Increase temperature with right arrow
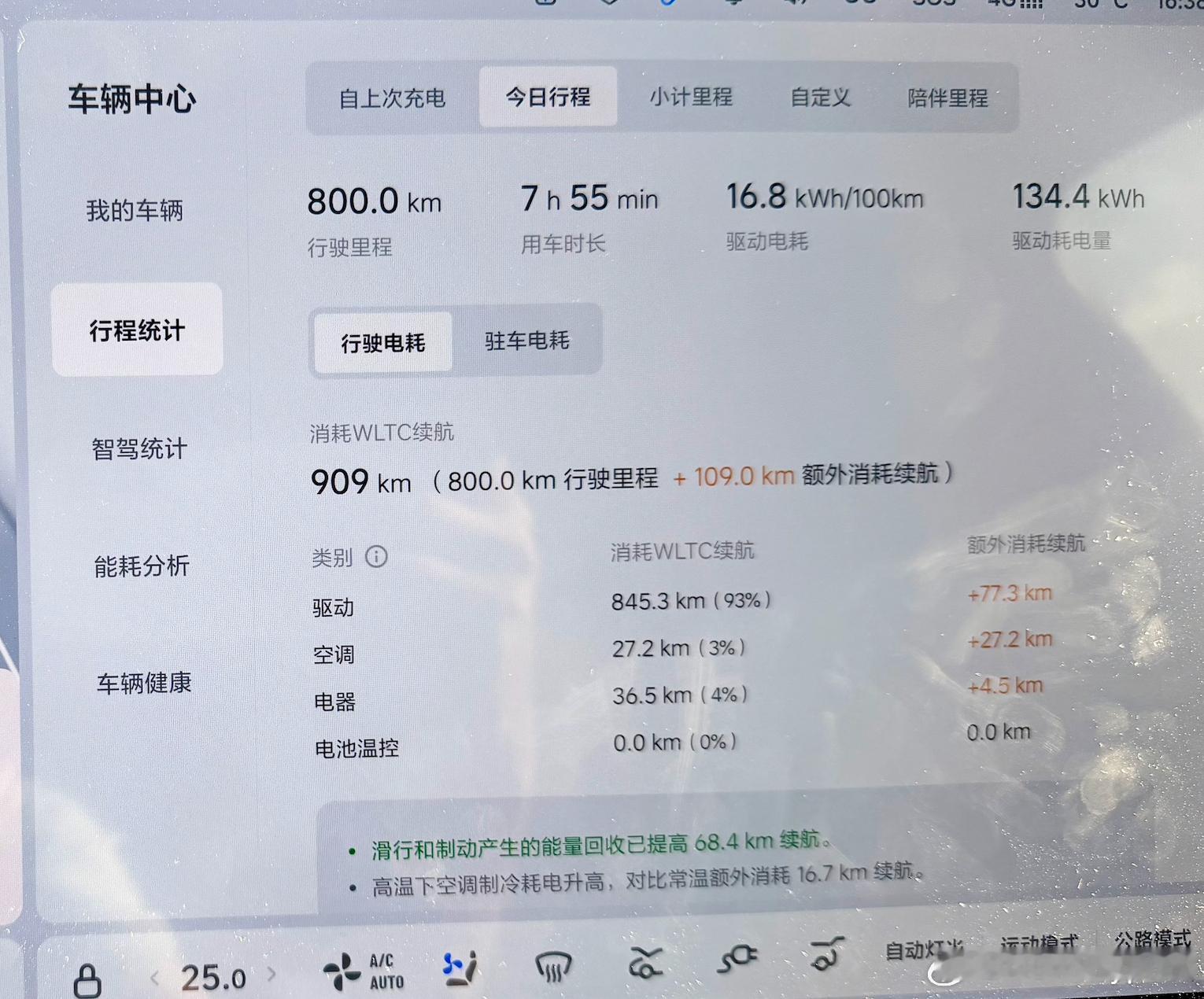This screenshot has height=999, width=1204. coord(271,974)
